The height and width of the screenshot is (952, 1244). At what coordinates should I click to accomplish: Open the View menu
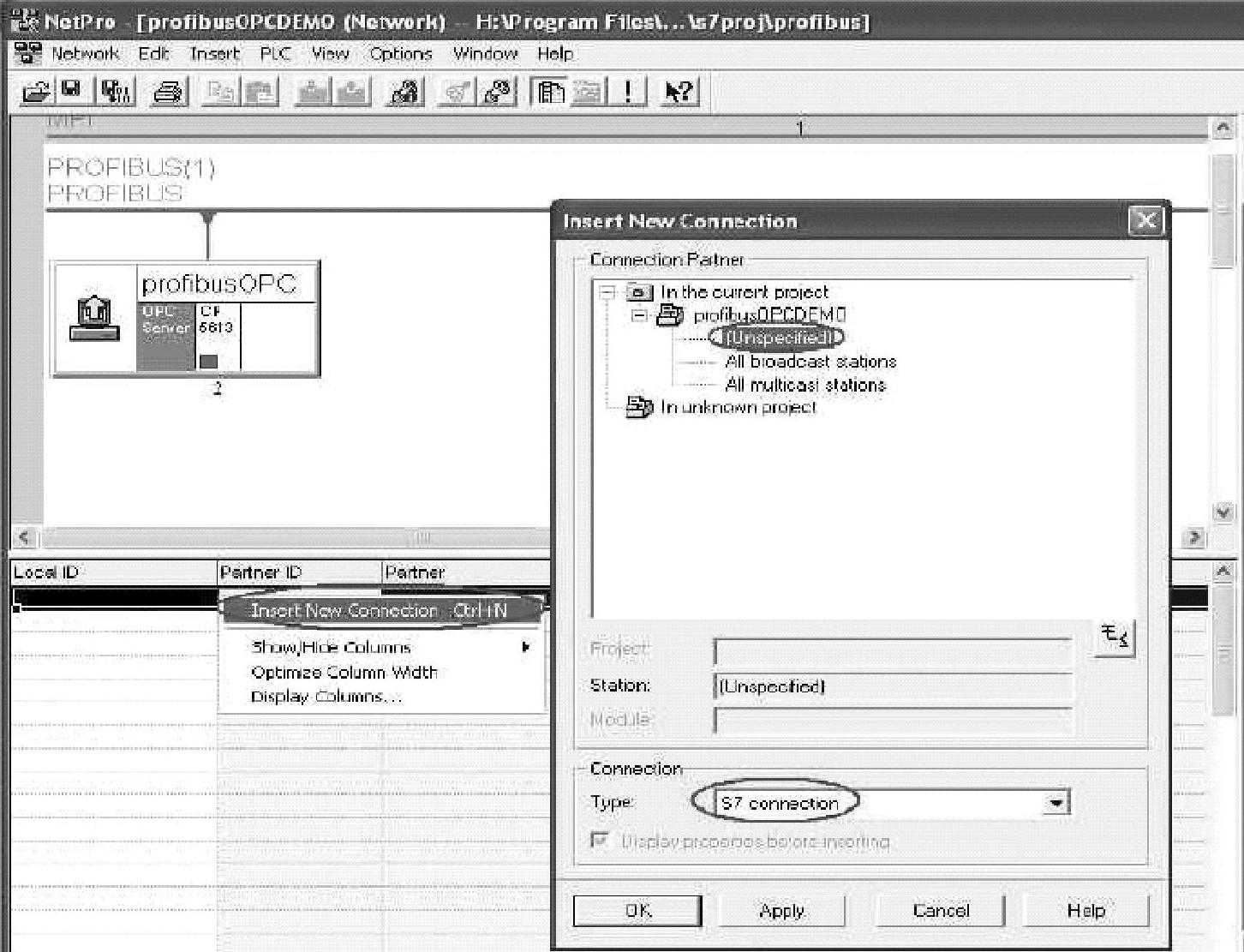(330, 54)
